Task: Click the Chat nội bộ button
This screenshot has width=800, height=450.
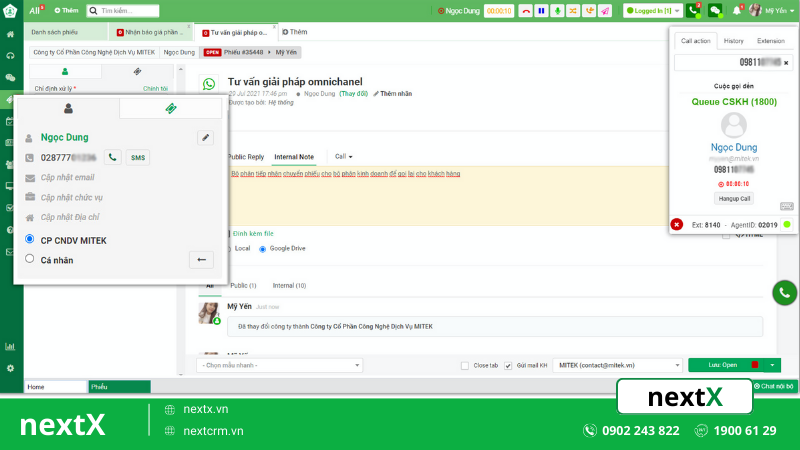Action: pyautogui.click(x=773, y=386)
